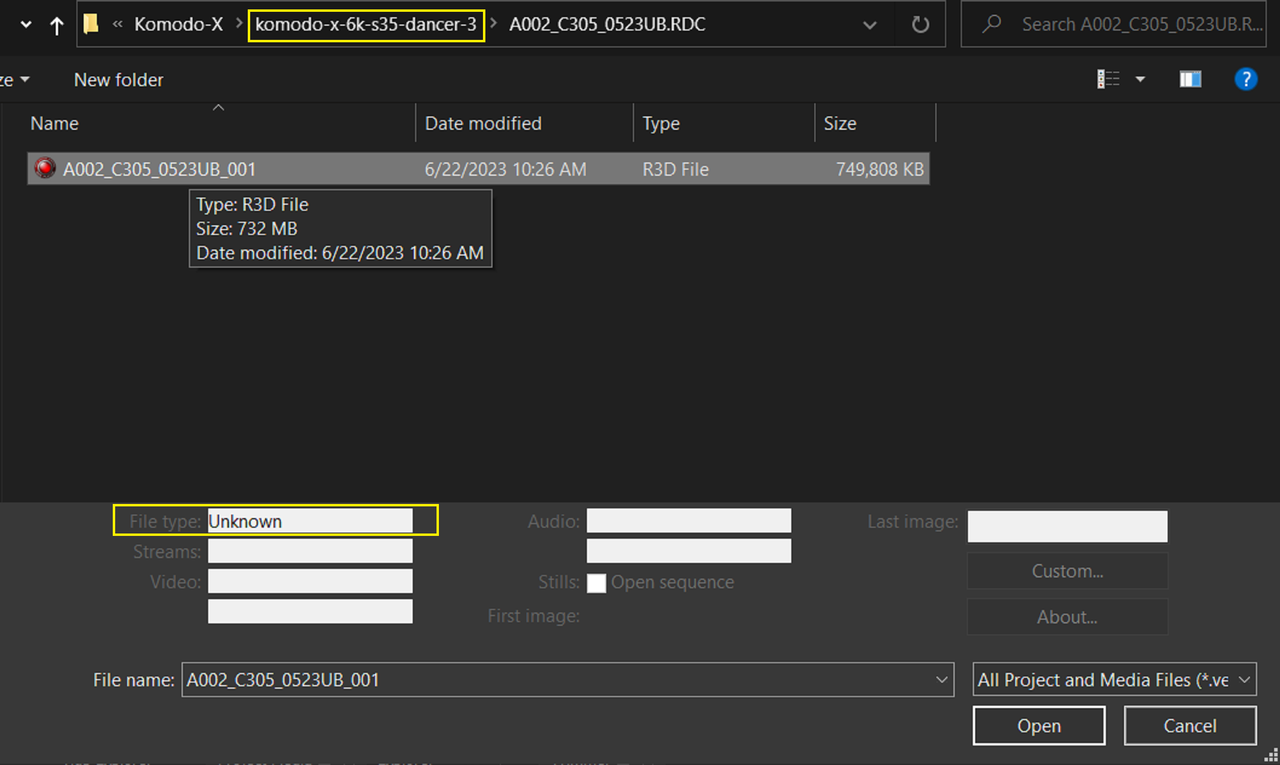Open the recent locations chevron
Viewport: 1280px width, 765px height.
point(25,25)
